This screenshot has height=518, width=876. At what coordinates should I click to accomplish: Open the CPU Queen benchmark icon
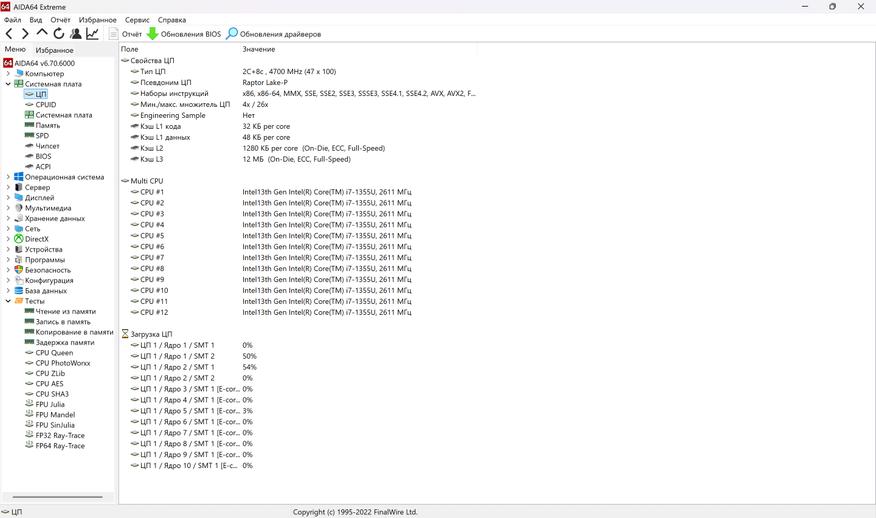(30, 353)
